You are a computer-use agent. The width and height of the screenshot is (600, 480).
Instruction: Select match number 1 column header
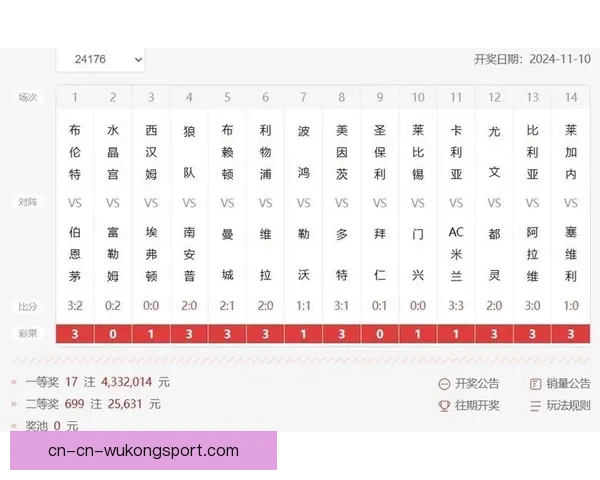click(x=75, y=97)
